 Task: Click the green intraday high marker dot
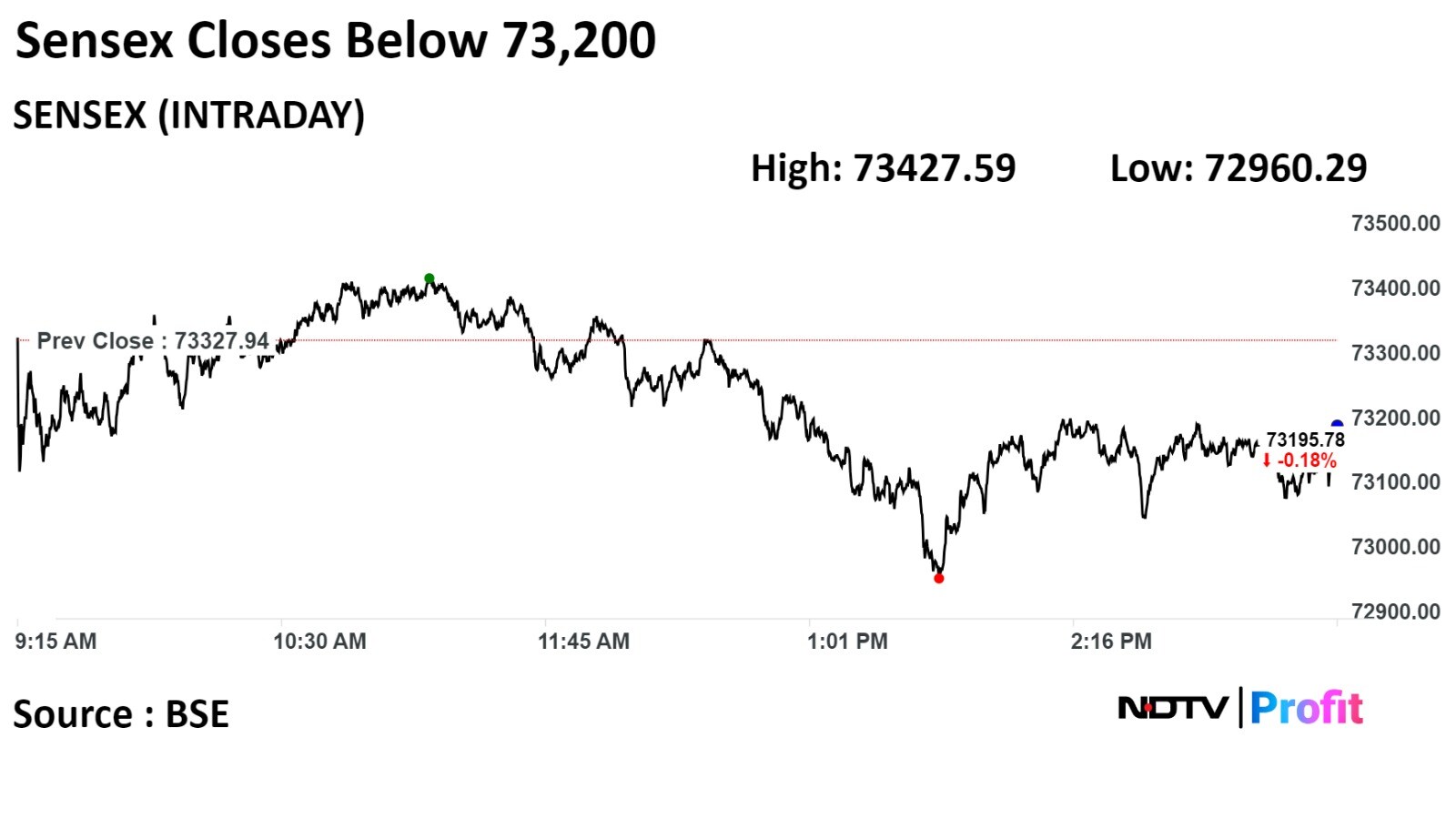click(430, 278)
